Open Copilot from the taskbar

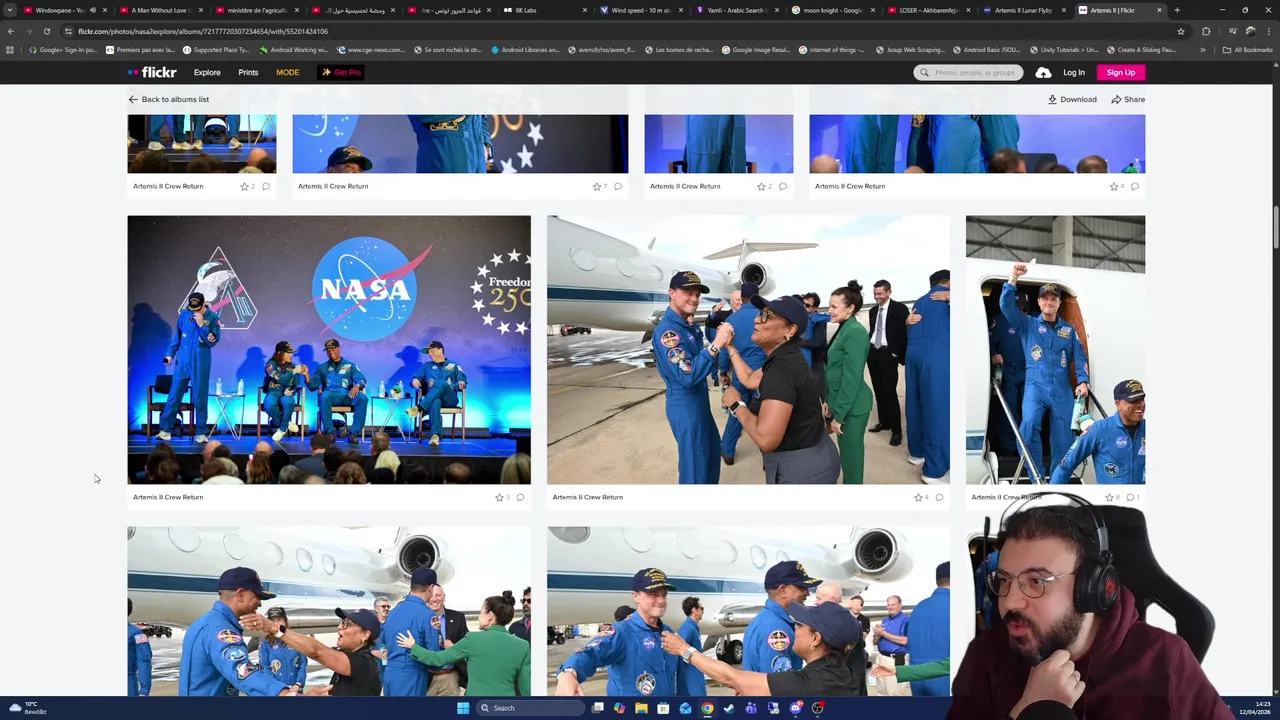(619, 708)
